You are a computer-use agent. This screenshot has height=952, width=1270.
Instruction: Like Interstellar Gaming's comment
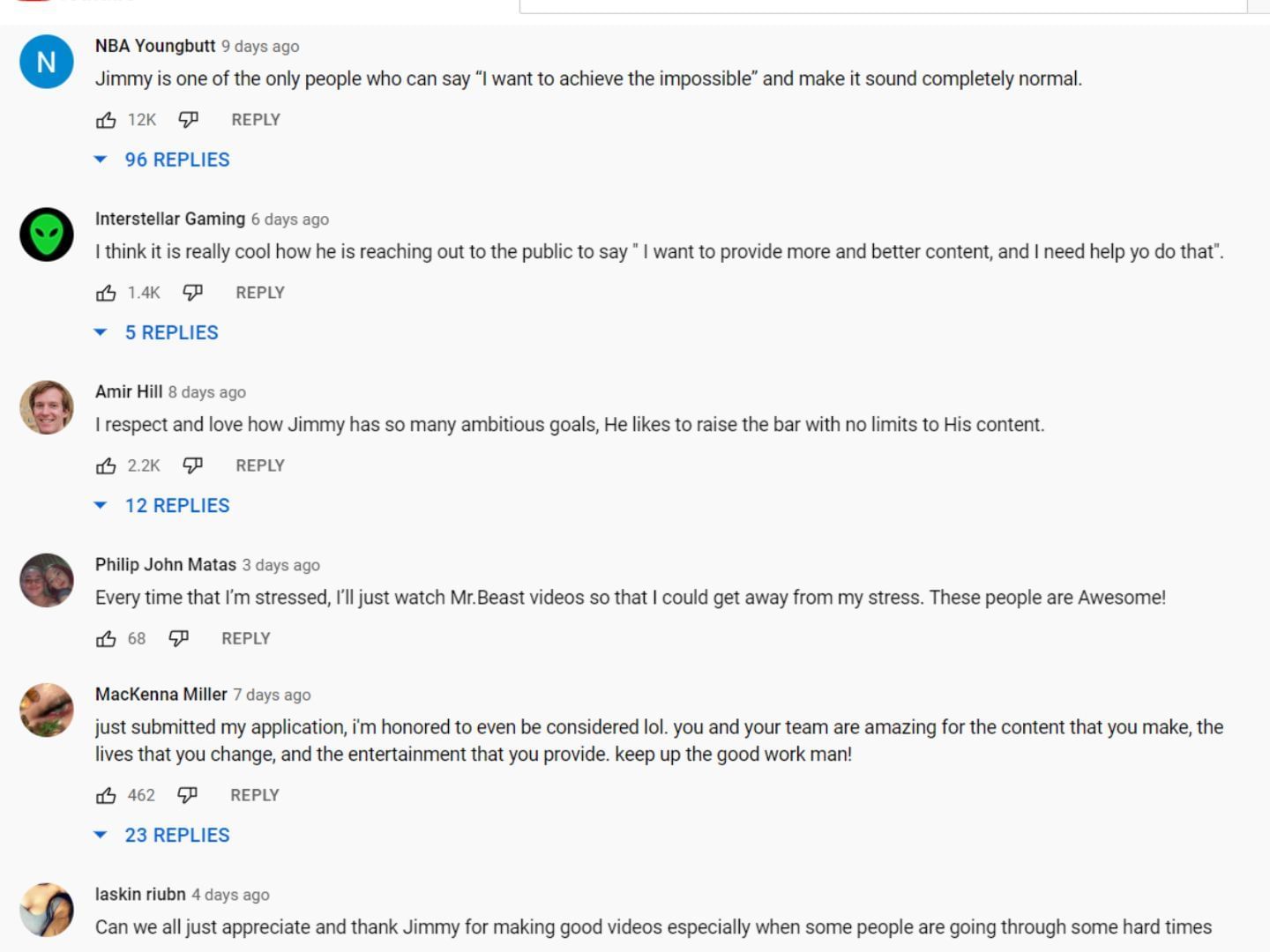pyautogui.click(x=106, y=292)
